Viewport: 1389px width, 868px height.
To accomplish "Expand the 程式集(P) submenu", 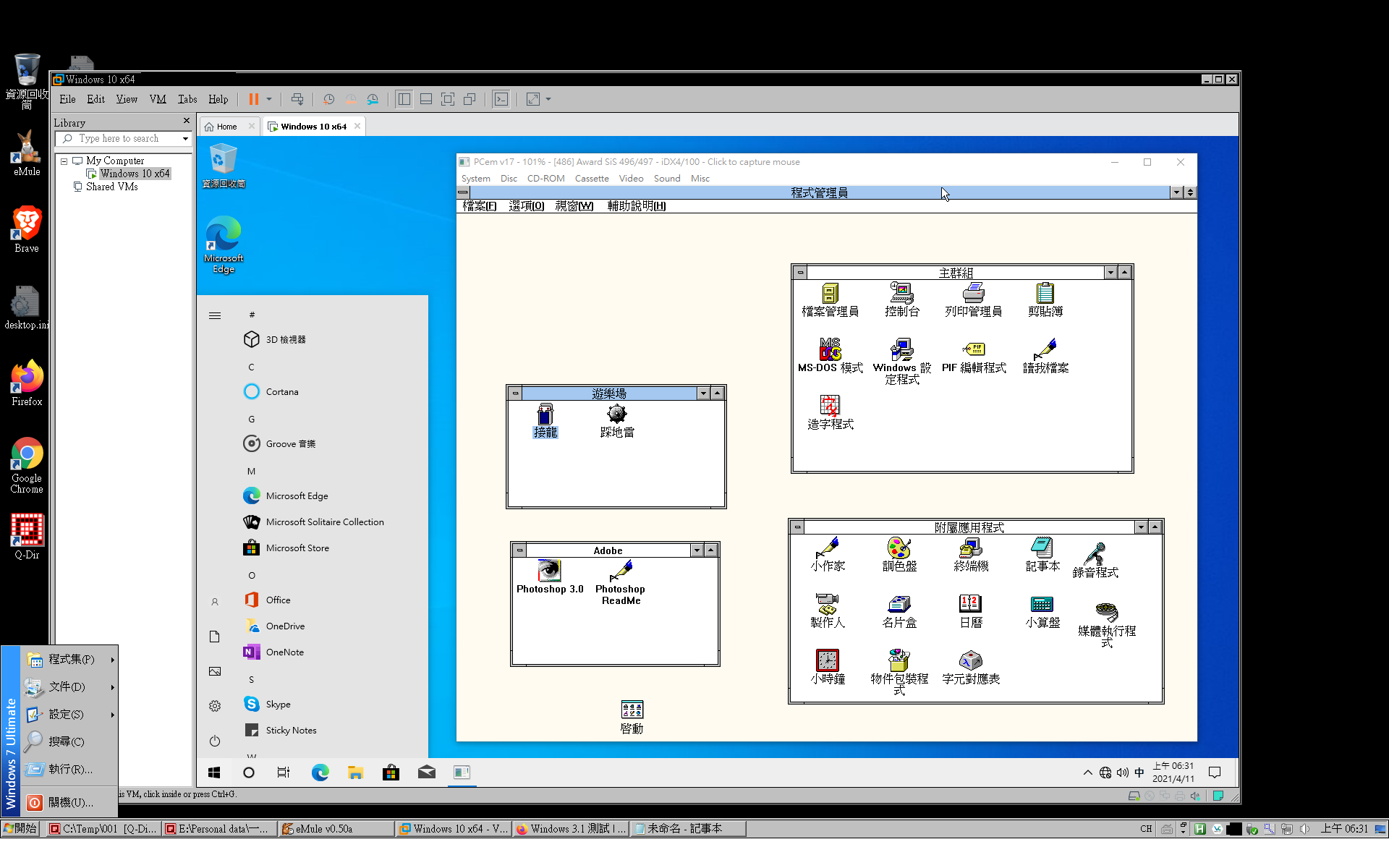I will coord(70,659).
